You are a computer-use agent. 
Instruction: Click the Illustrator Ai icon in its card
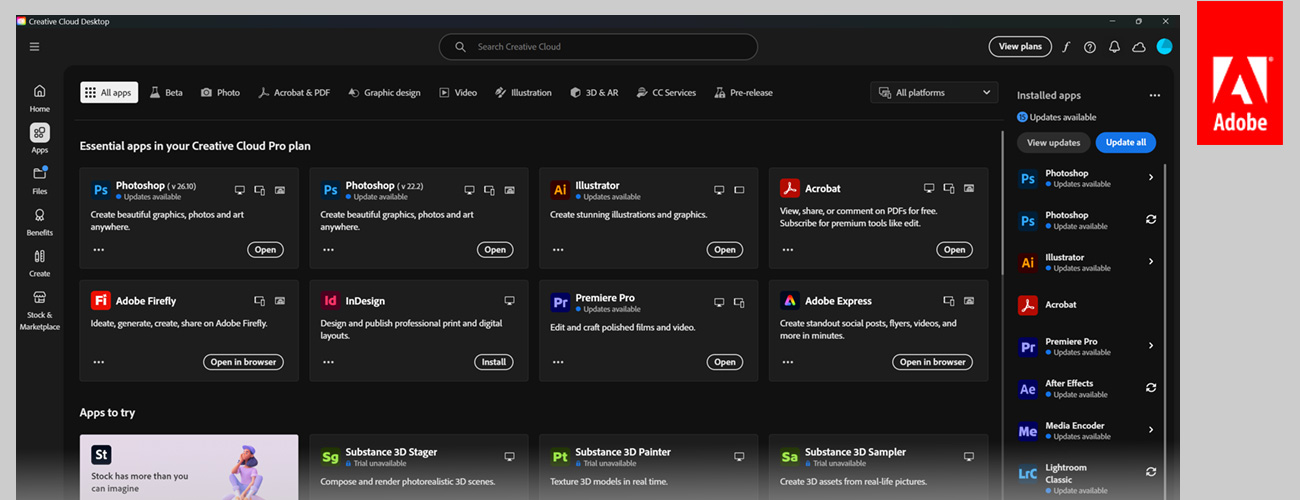pyautogui.click(x=560, y=189)
